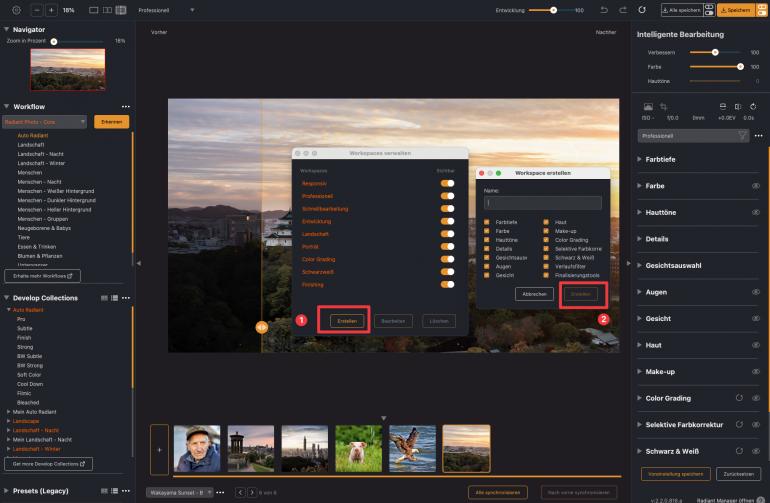Screen dimensions: 770x503
Task: Adjust the Entwicklung slider
Action: [x=553, y=10]
